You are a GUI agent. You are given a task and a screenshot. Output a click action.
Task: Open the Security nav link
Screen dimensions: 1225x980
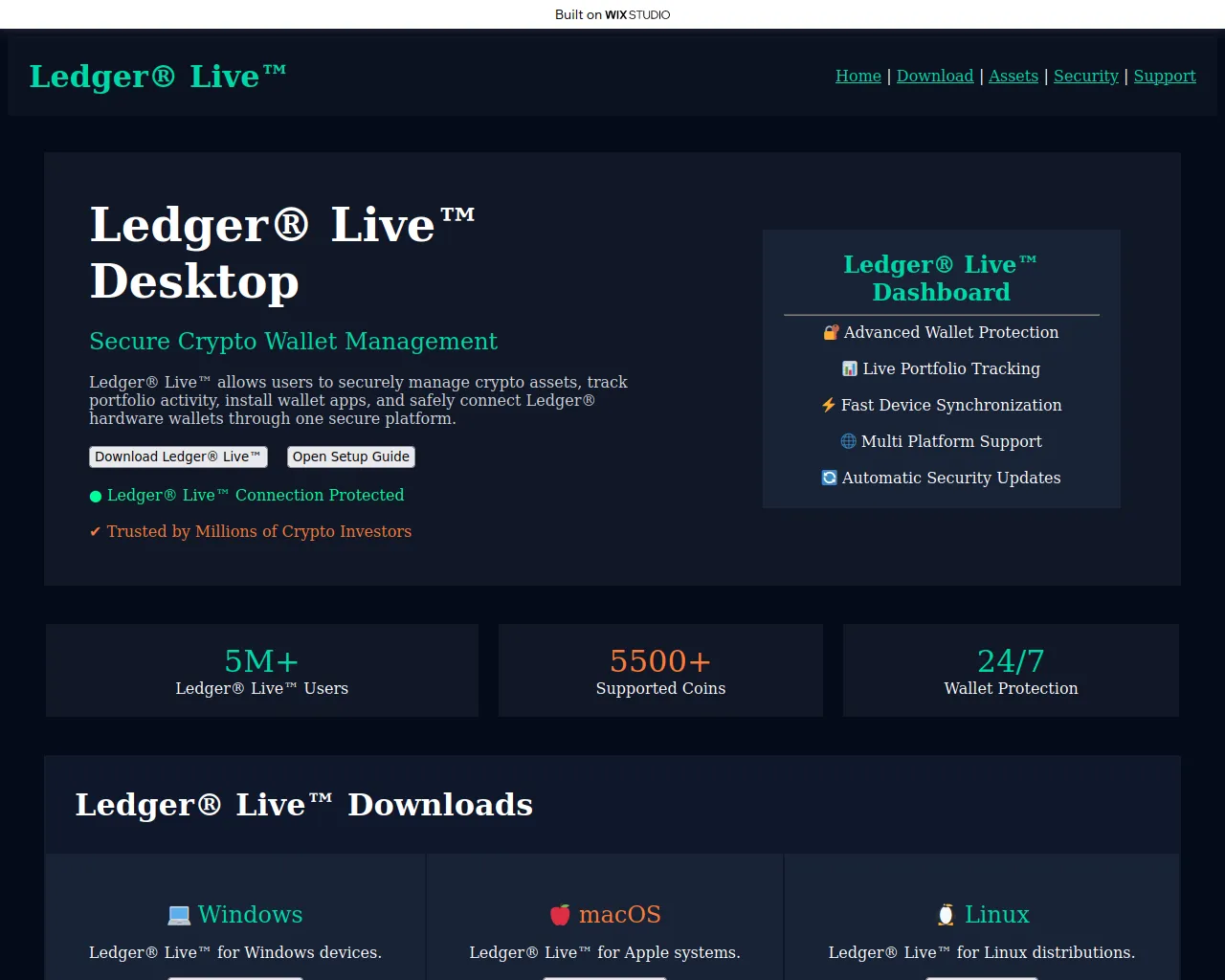coord(1086,76)
